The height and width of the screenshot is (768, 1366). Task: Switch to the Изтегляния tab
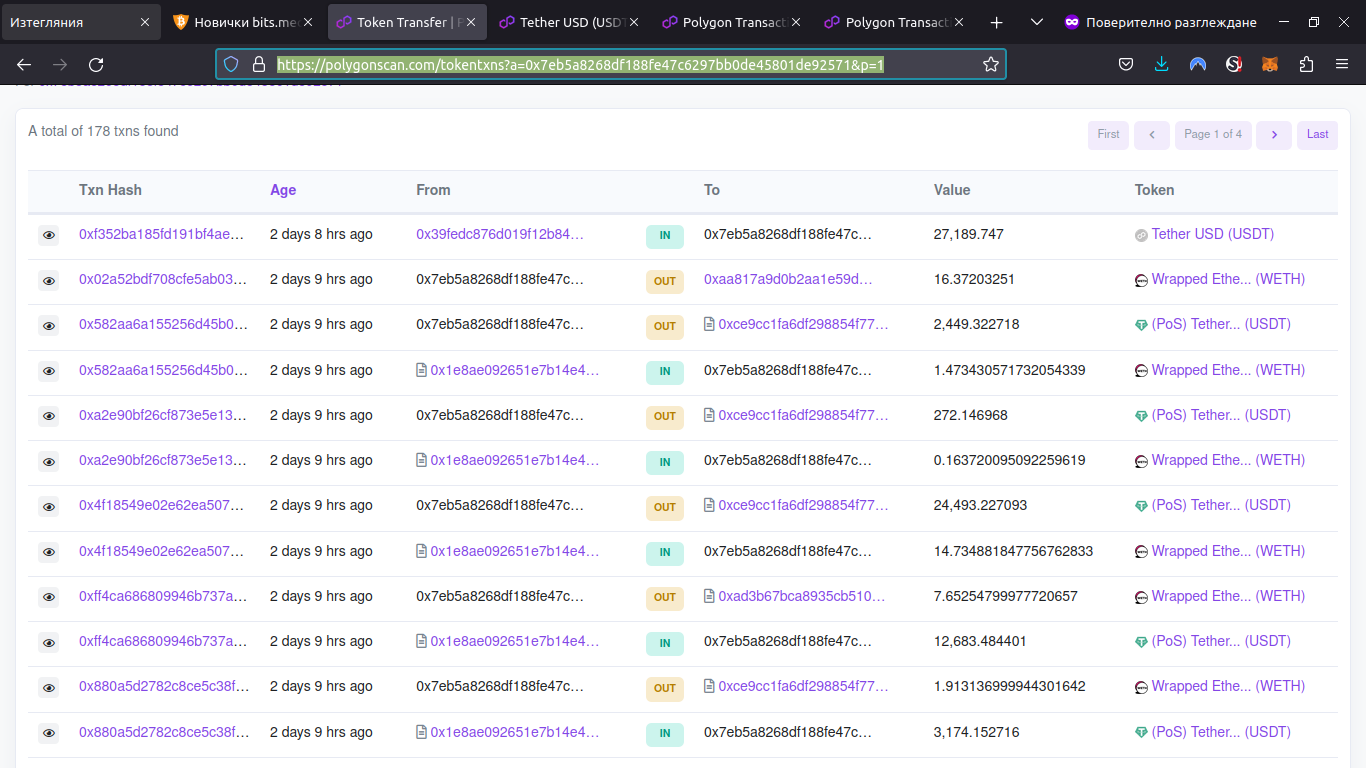click(81, 22)
